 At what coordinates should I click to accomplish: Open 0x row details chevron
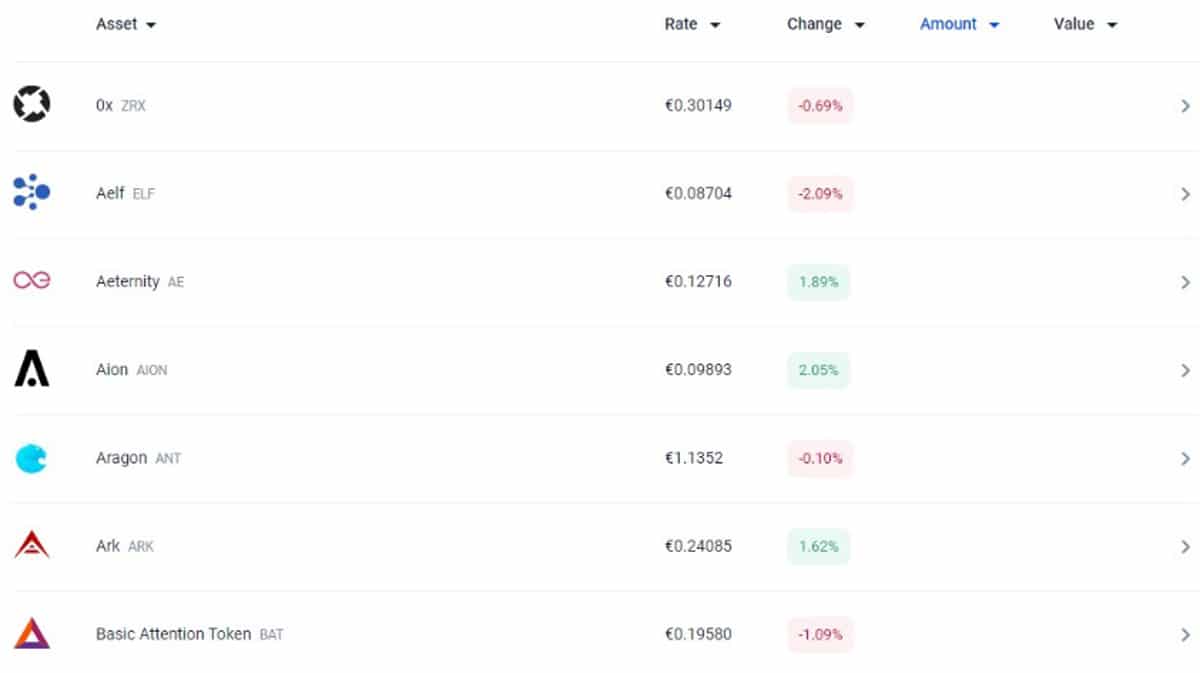tap(1185, 106)
